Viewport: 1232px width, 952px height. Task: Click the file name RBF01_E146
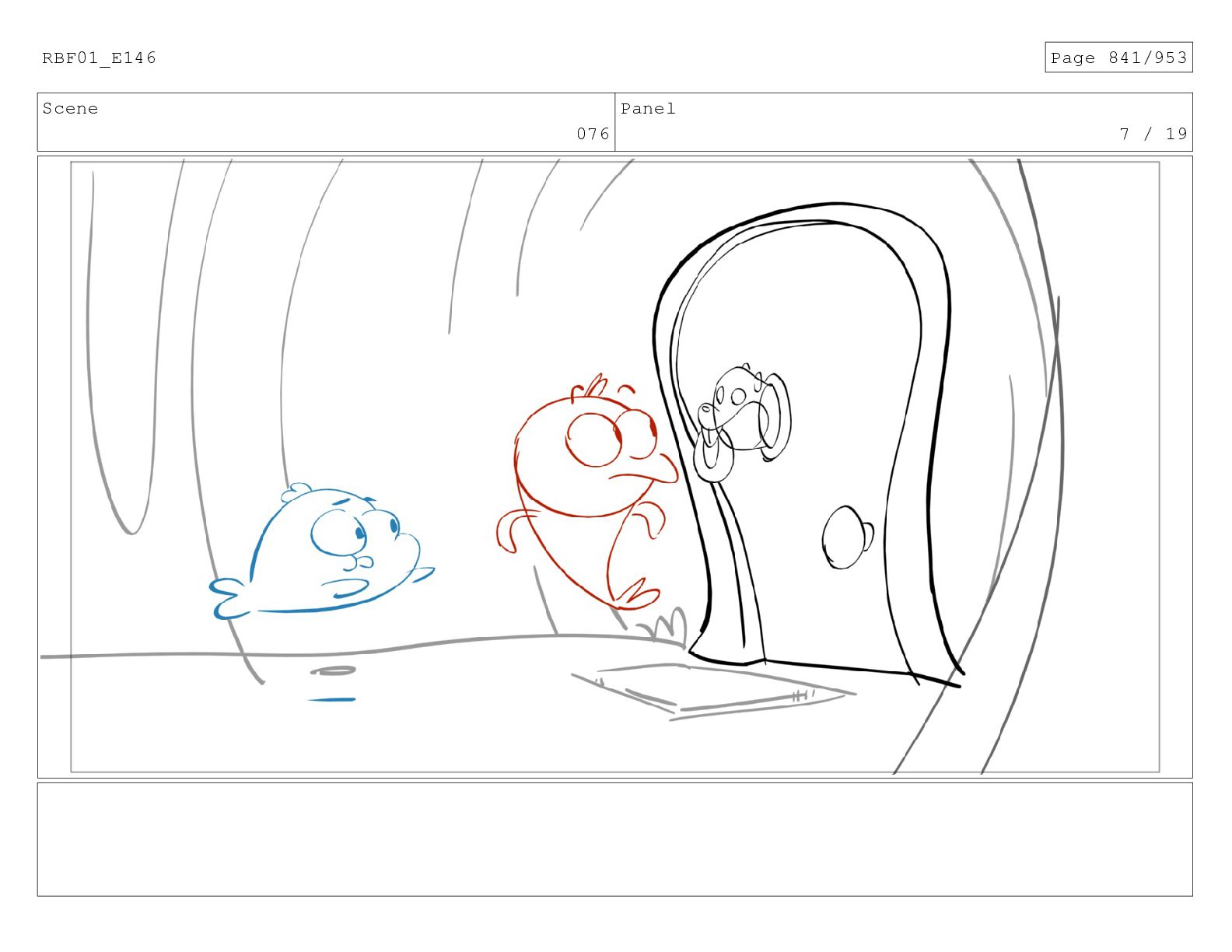[x=99, y=58]
